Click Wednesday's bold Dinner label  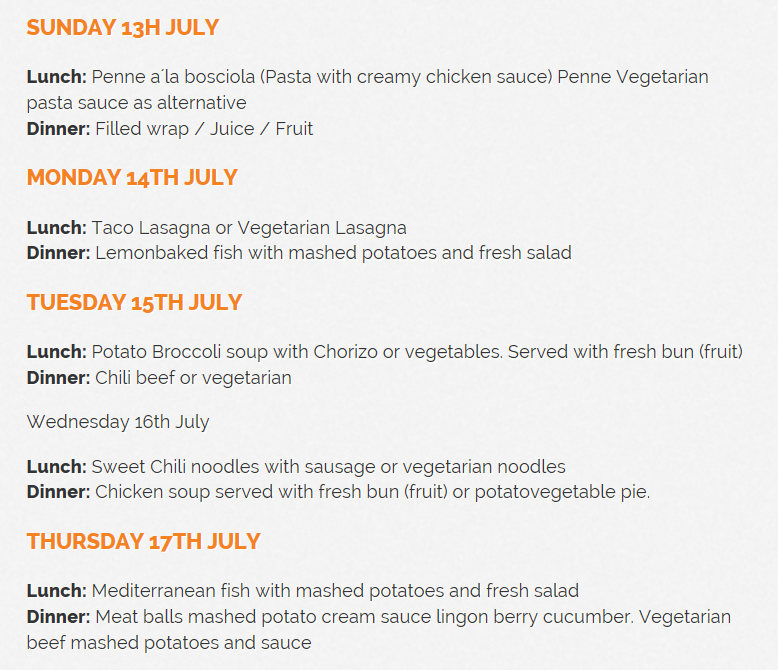59,492
